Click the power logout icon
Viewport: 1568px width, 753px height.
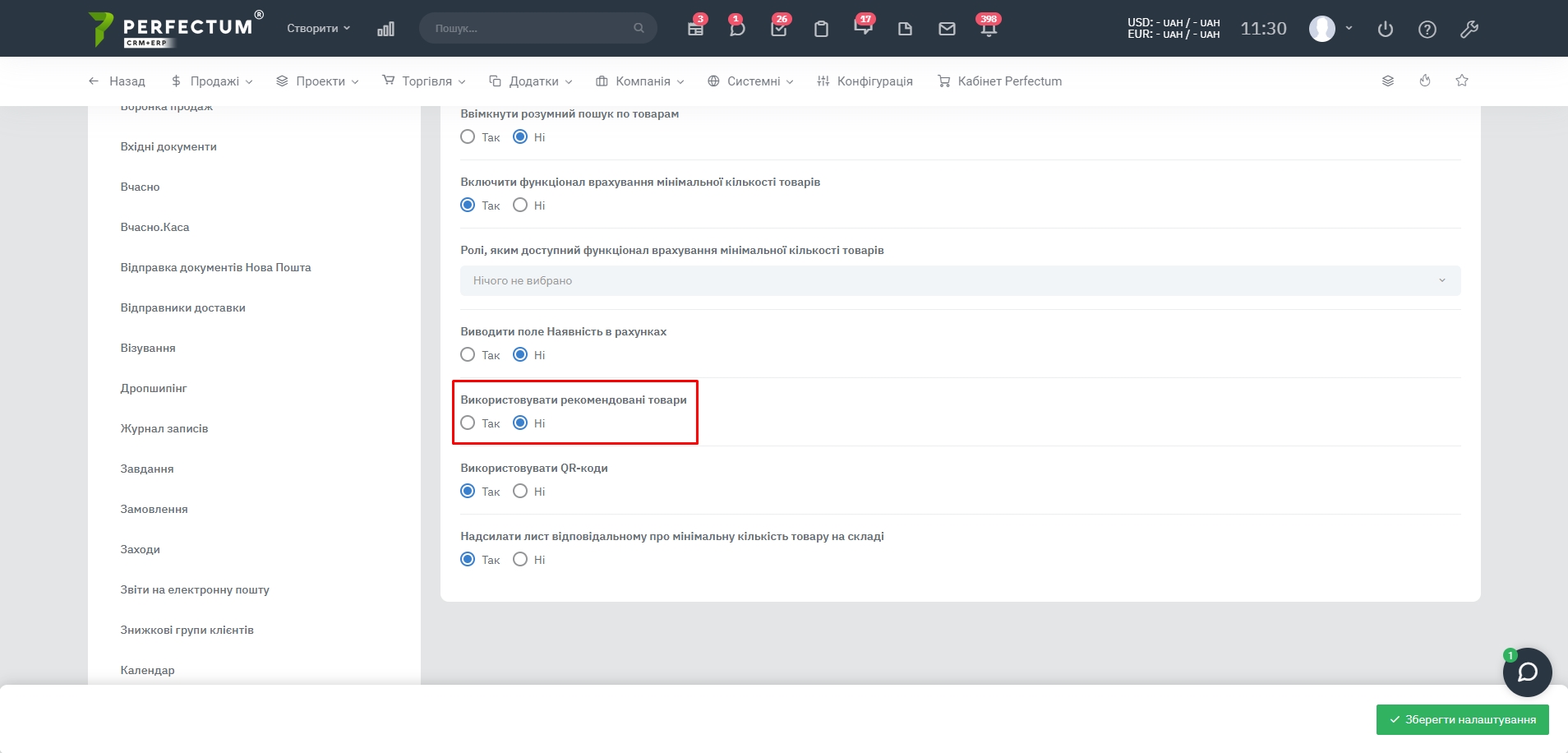point(1386,30)
